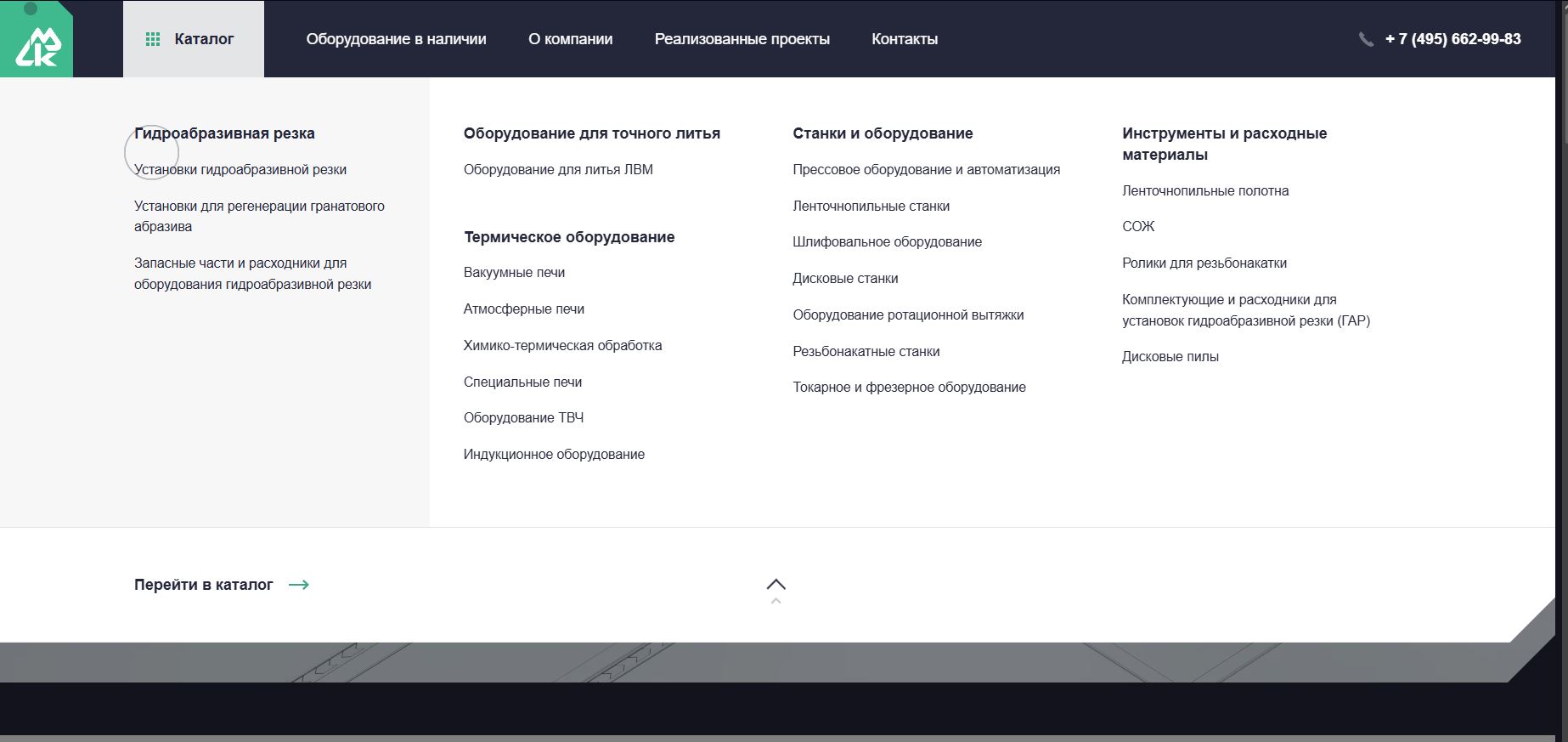This screenshot has height=742, width=1568.
Task: Open Оборудование в наличии page
Action: (396, 39)
